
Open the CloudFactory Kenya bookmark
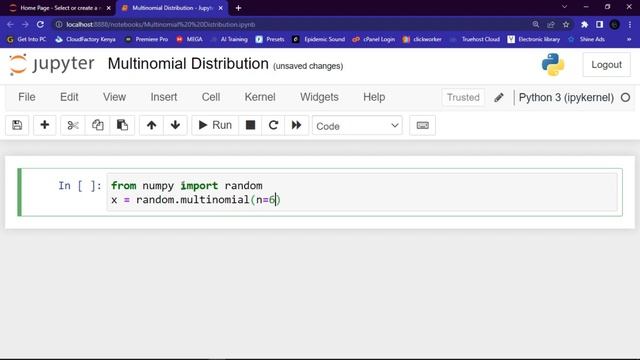tap(85, 39)
